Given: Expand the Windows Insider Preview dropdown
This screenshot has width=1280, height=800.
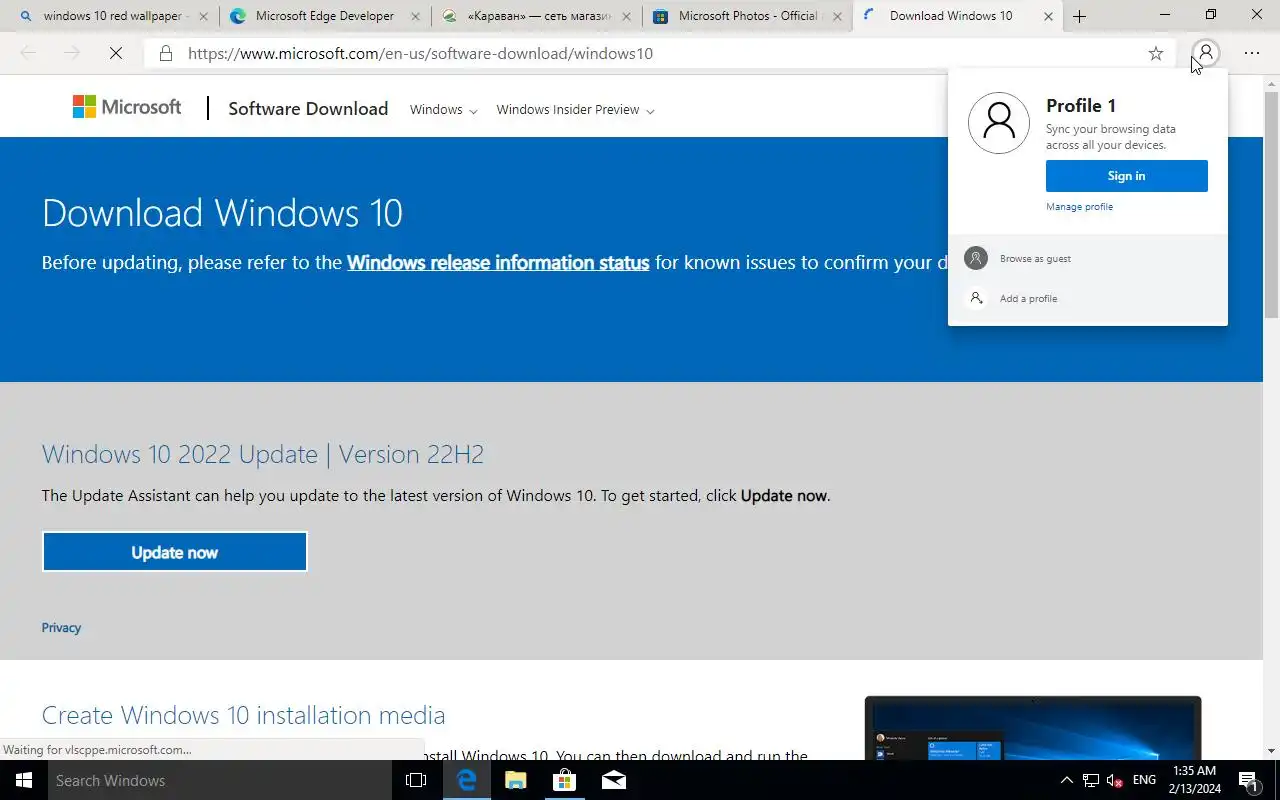Looking at the screenshot, I should pyautogui.click(x=575, y=110).
